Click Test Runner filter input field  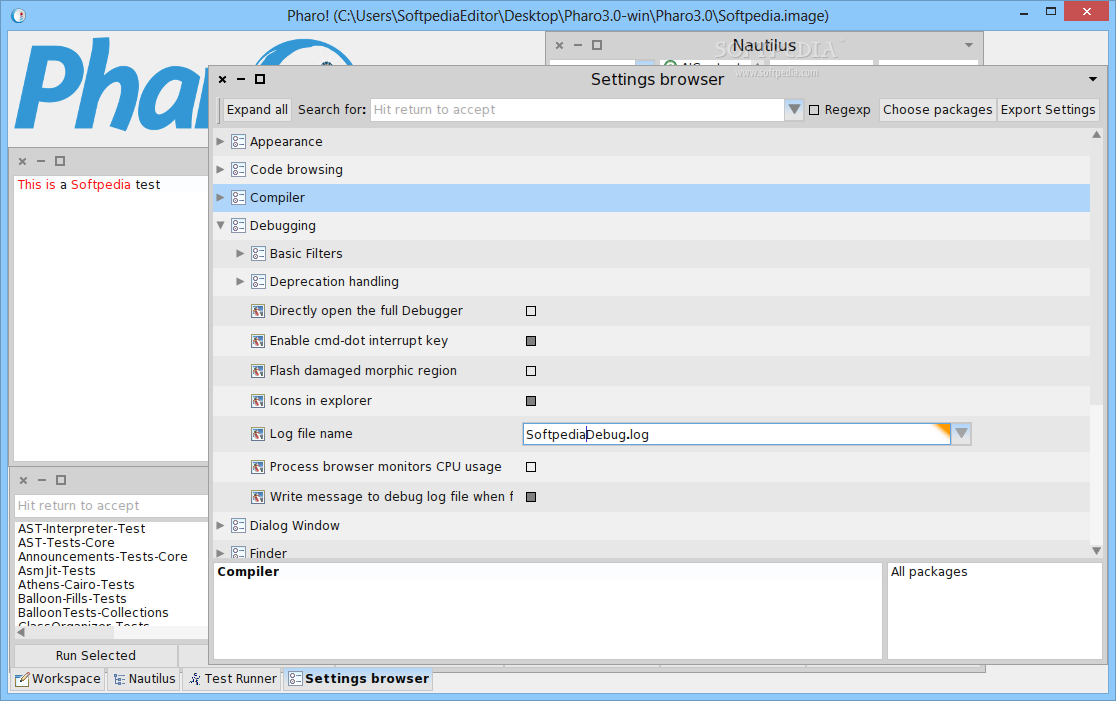[x=111, y=506]
